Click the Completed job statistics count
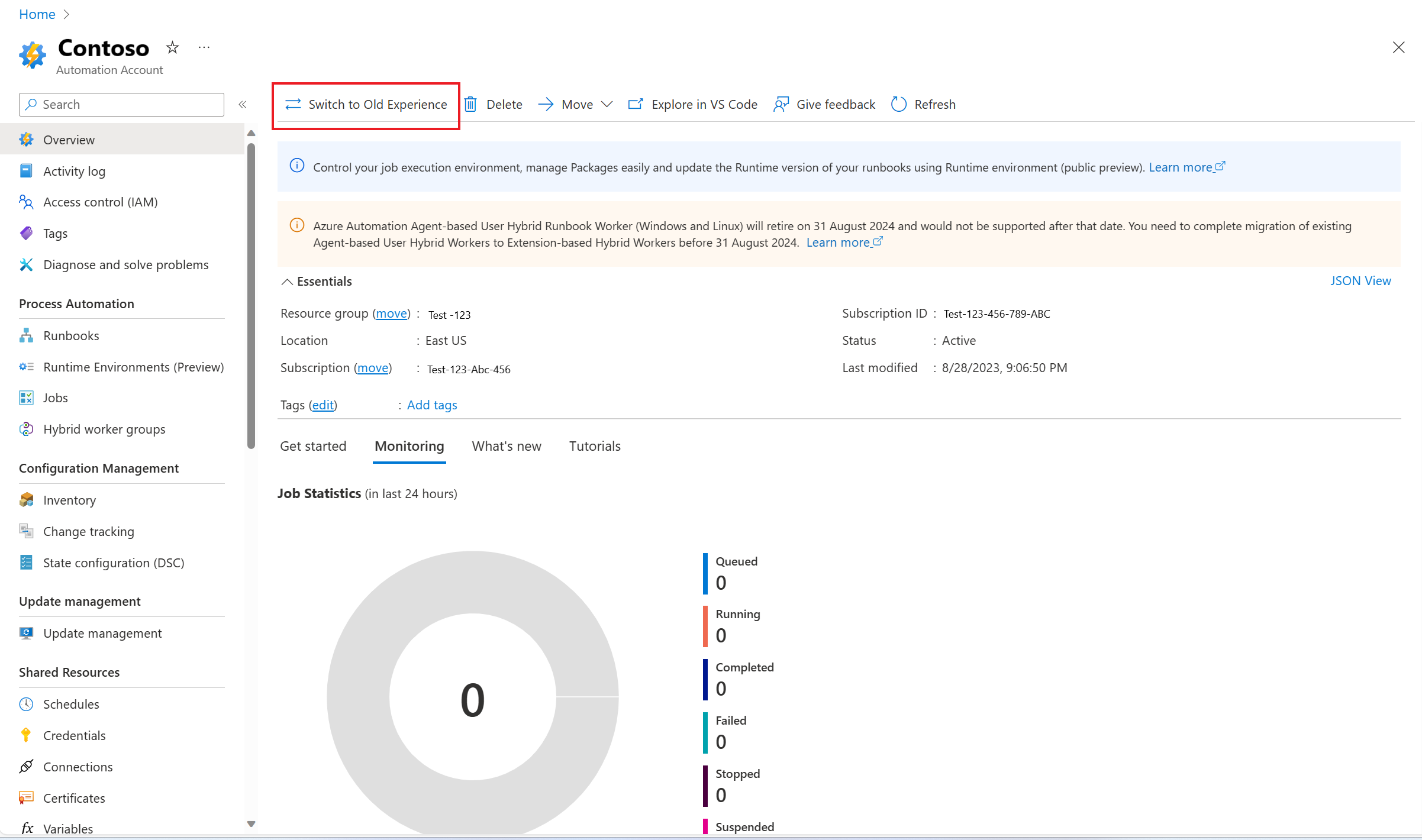This screenshot has width=1422, height=840. (721, 689)
